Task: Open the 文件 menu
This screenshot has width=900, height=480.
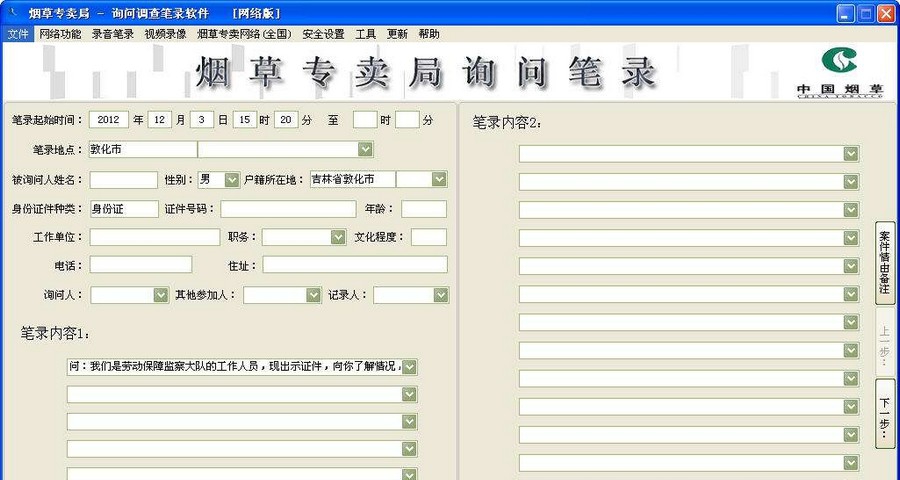Action: click(18, 34)
